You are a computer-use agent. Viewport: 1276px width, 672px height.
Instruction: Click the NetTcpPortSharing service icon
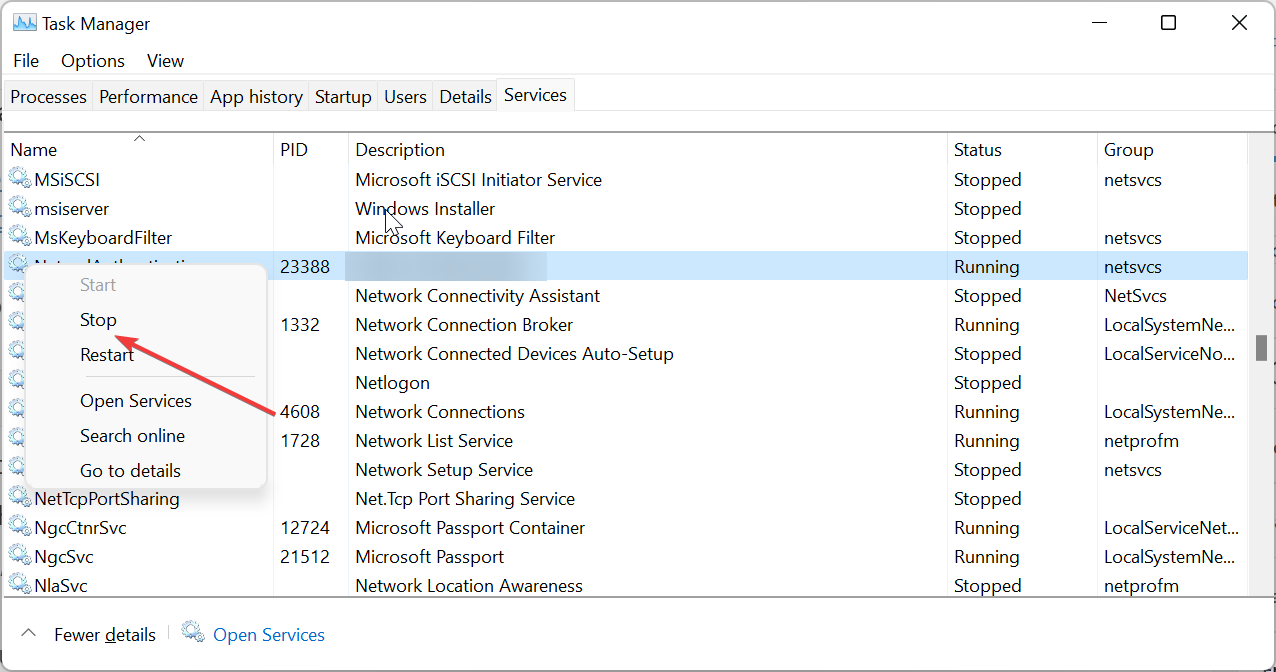click(x=20, y=498)
